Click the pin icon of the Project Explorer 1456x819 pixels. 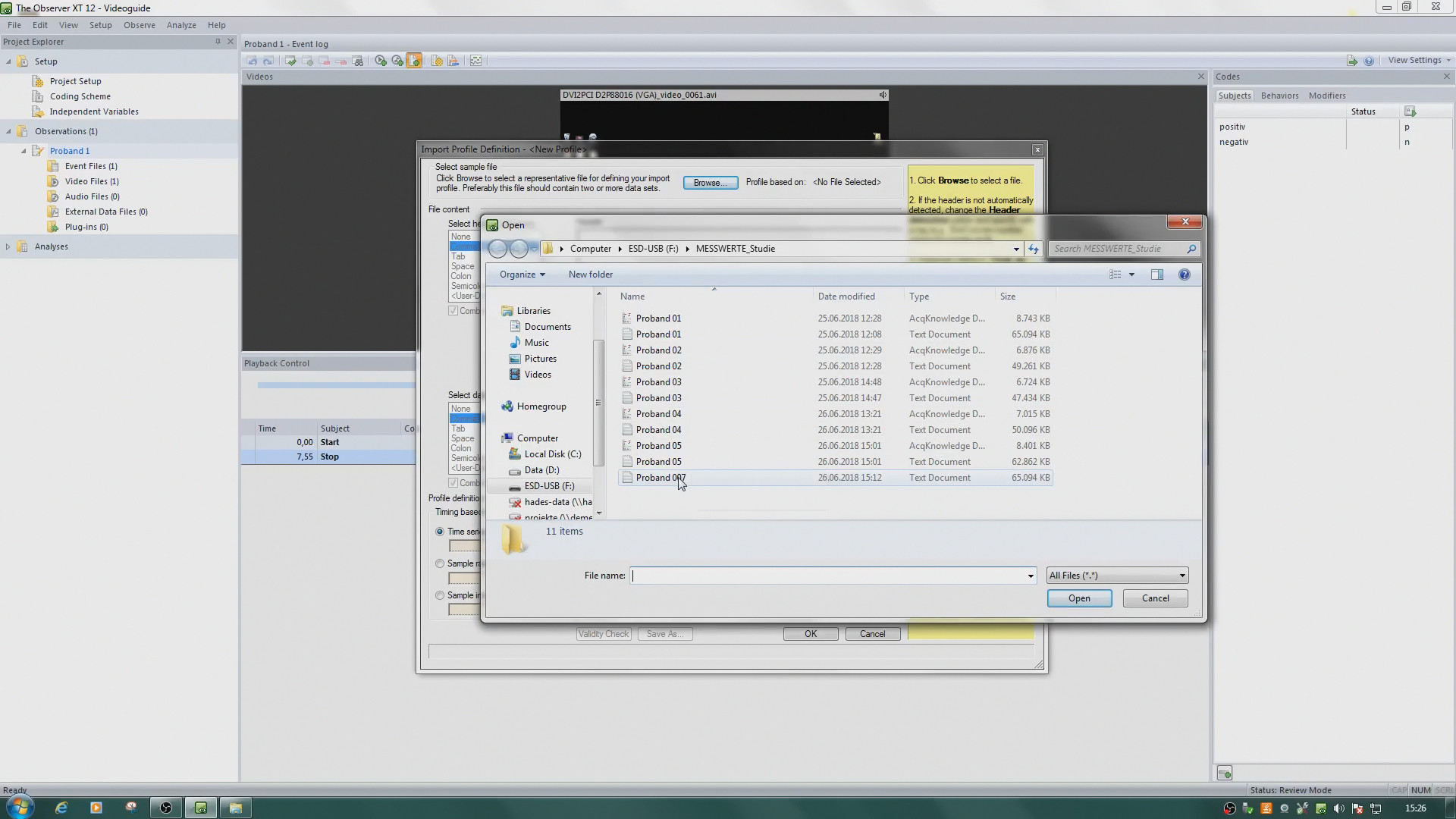pos(218,42)
